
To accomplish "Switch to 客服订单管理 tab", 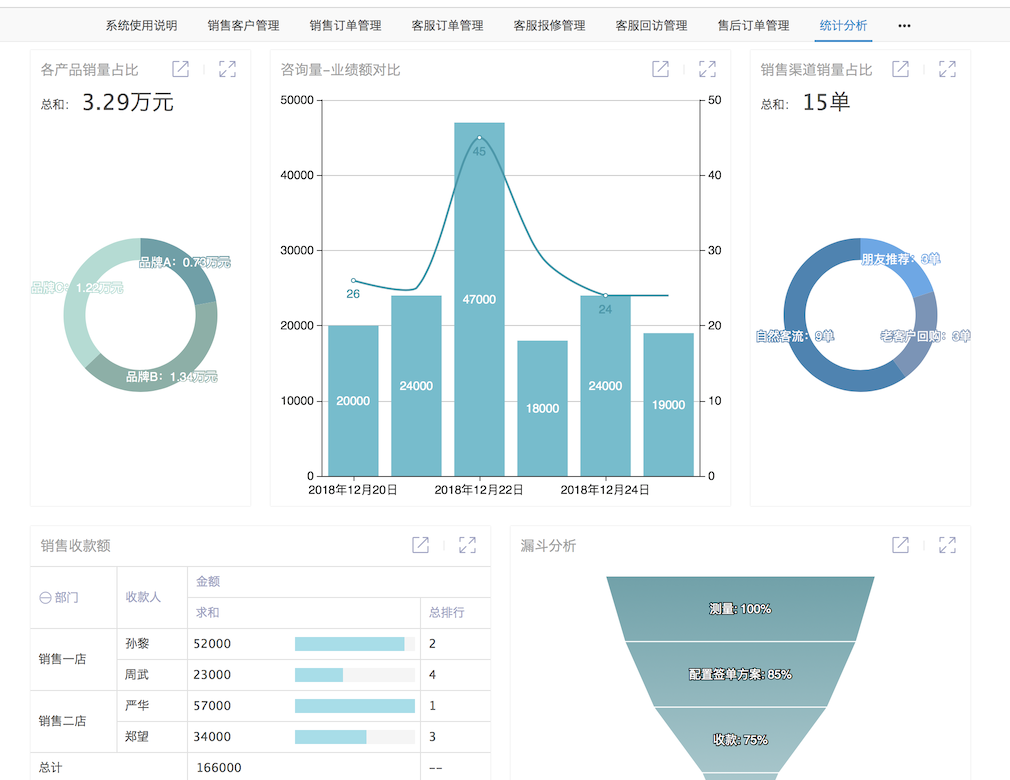I will 447,26.
